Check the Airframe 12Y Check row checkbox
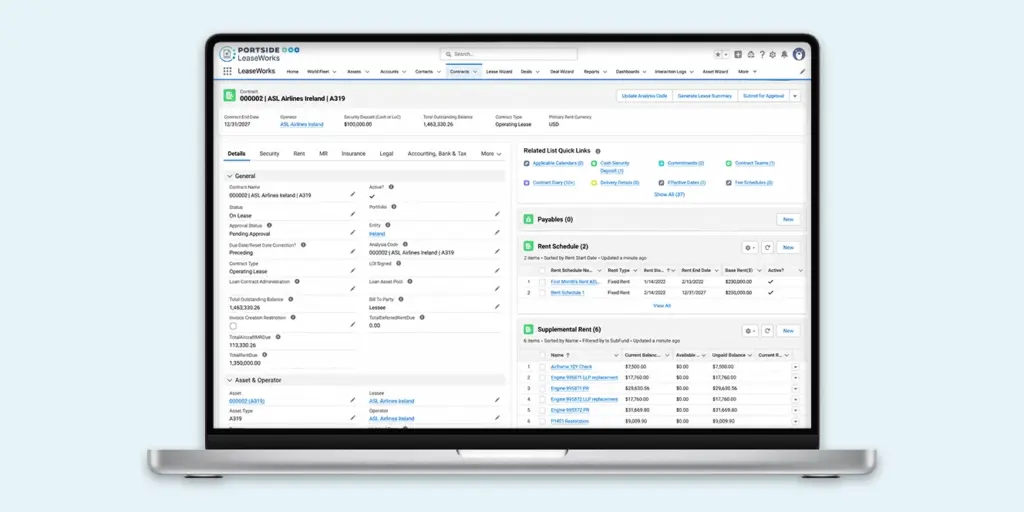1024x512 pixels. pos(542,367)
